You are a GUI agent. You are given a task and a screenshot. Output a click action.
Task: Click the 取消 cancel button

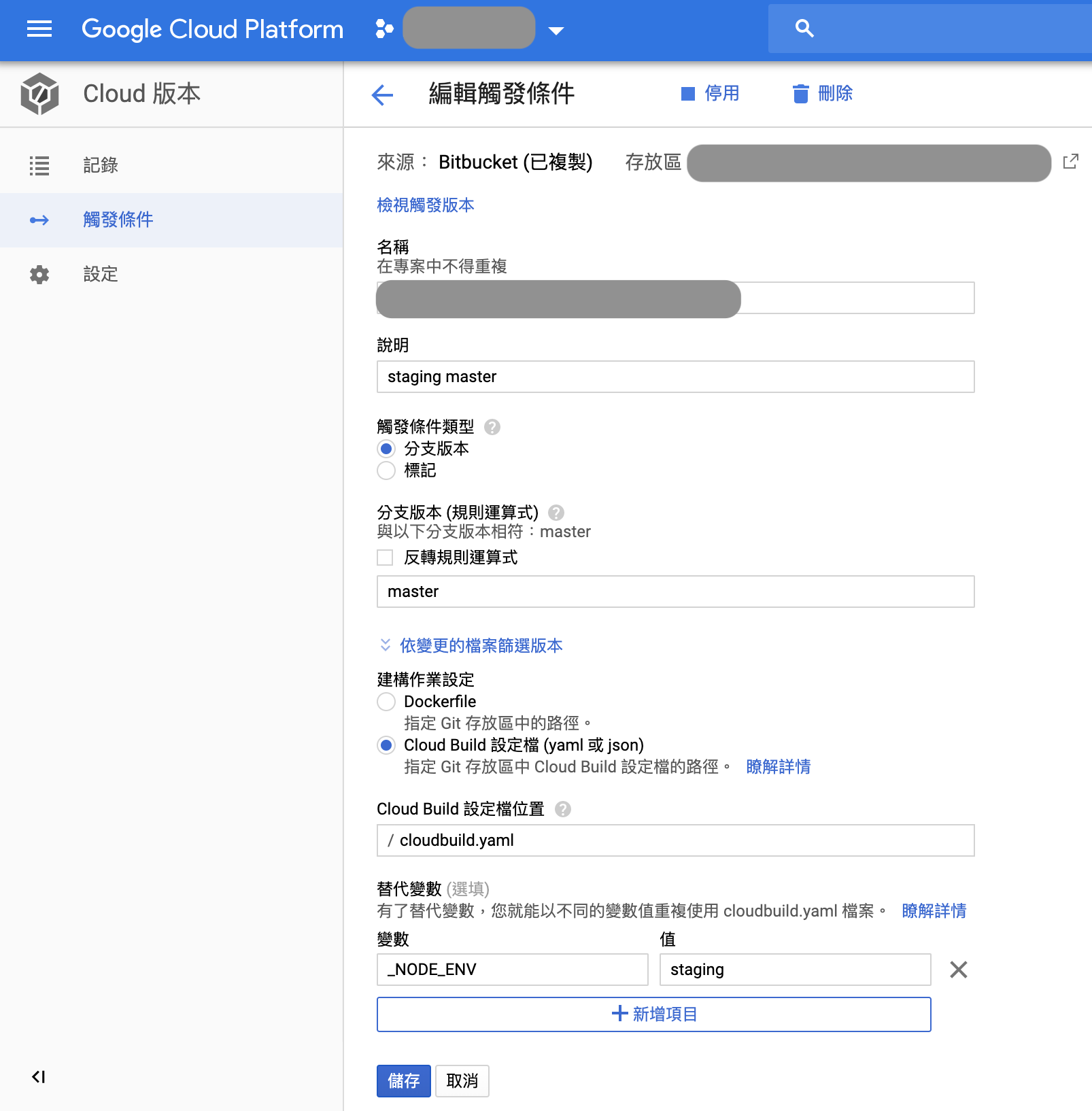462,1081
